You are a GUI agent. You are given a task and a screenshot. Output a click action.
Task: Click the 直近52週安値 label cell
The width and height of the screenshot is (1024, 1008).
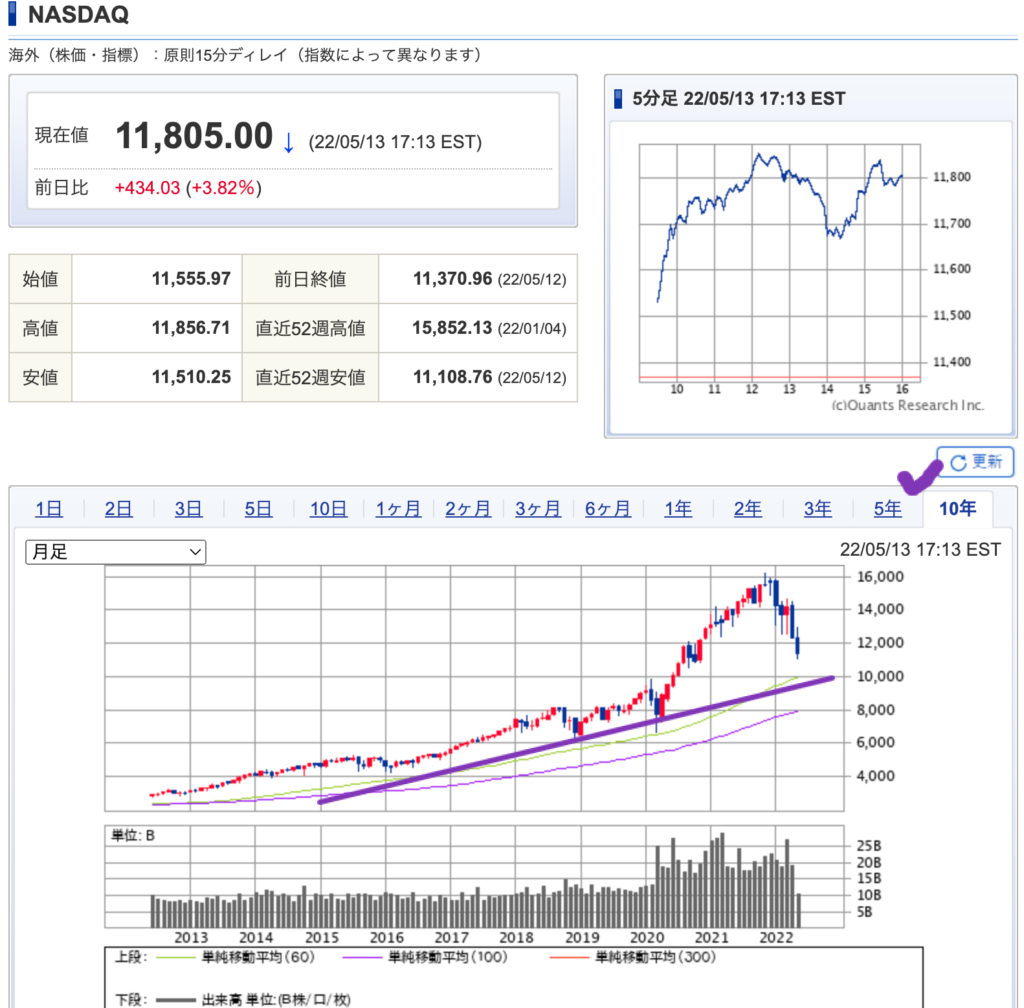(310, 377)
